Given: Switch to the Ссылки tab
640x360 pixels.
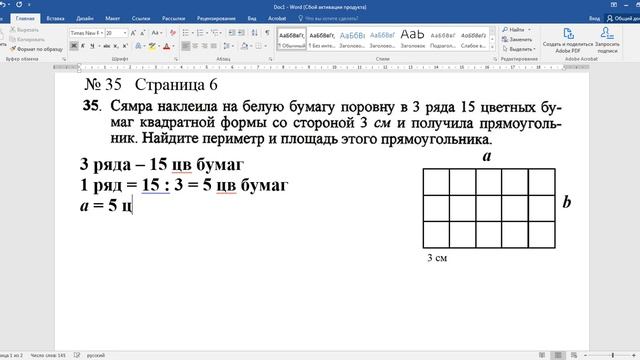Looking at the screenshot, I should tap(141, 18).
